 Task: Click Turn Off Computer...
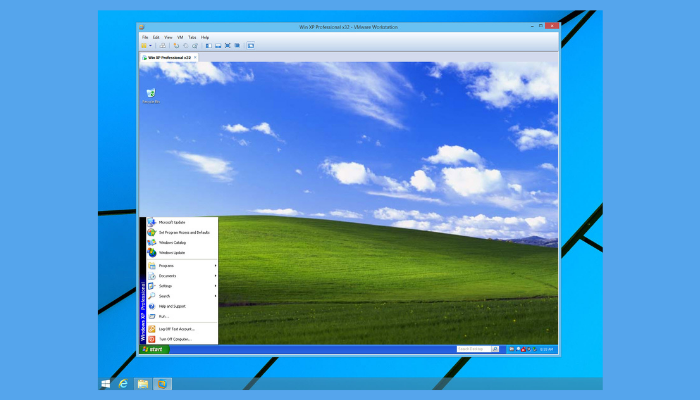click(182, 339)
